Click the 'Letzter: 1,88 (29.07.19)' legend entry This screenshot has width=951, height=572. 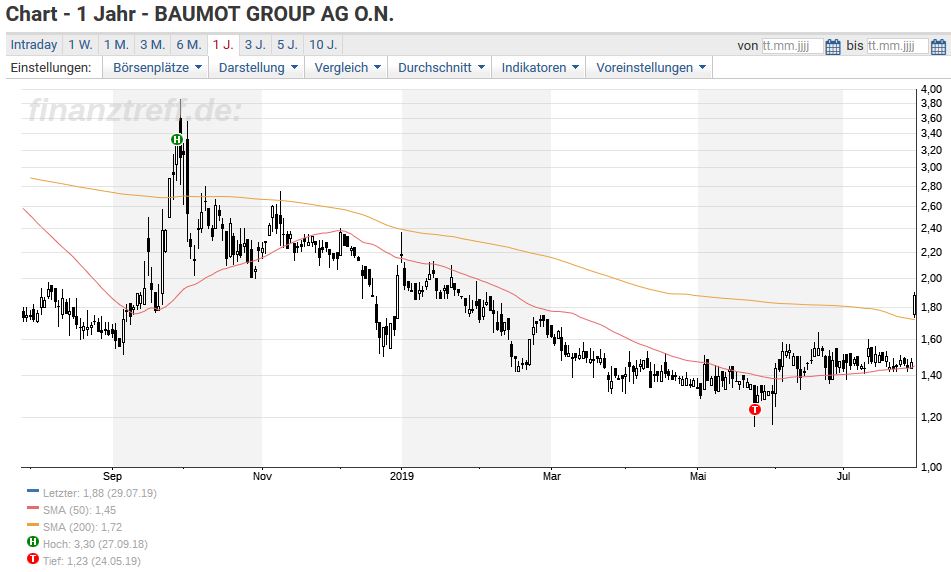(99, 493)
